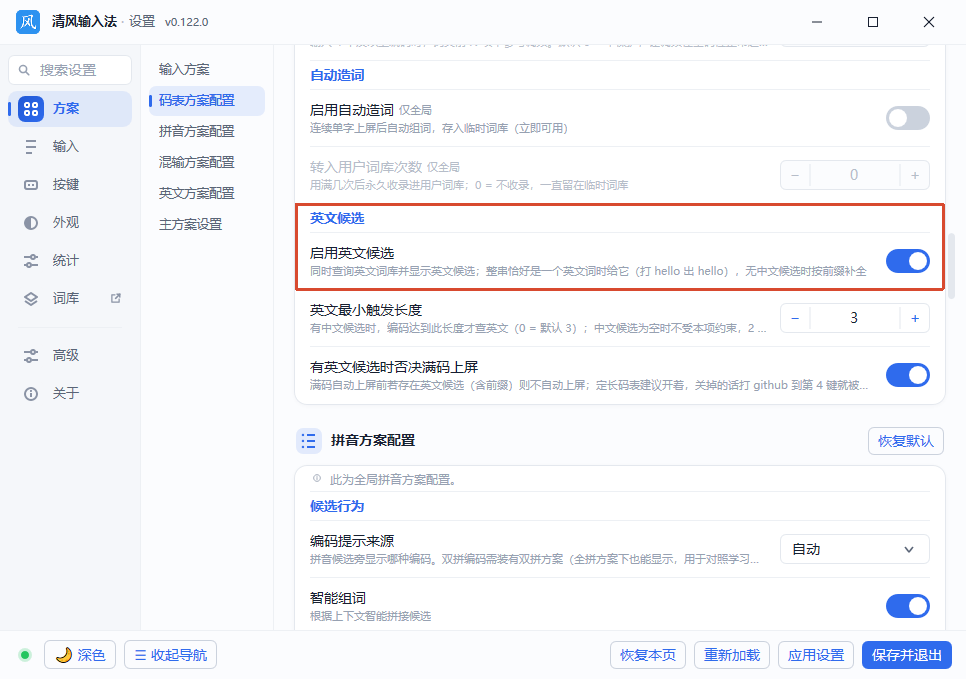The height and width of the screenshot is (679, 966).
Task: Click the 外观 half-circle icon in sidebar
Action: [31, 223]
